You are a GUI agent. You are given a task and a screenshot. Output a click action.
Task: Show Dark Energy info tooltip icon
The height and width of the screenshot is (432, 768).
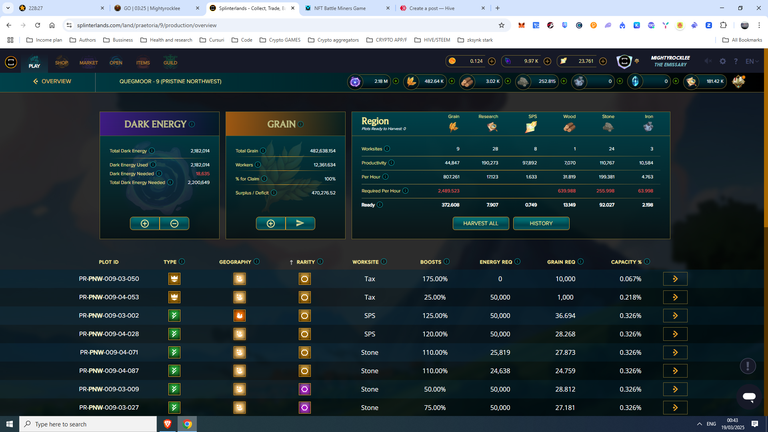(x=192, y=124)
